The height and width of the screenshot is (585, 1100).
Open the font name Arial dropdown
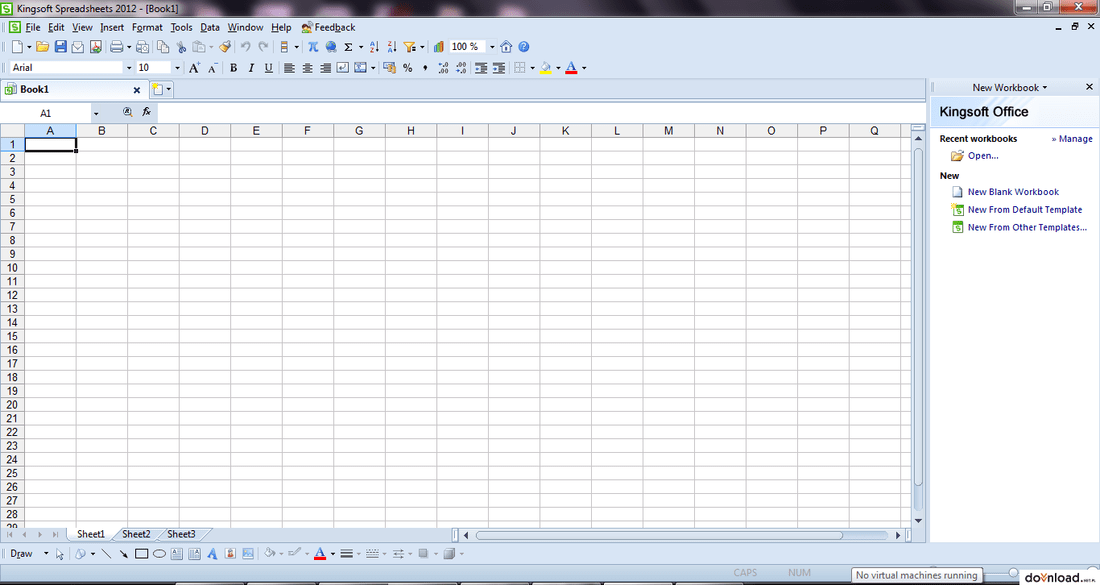point(128,68)
